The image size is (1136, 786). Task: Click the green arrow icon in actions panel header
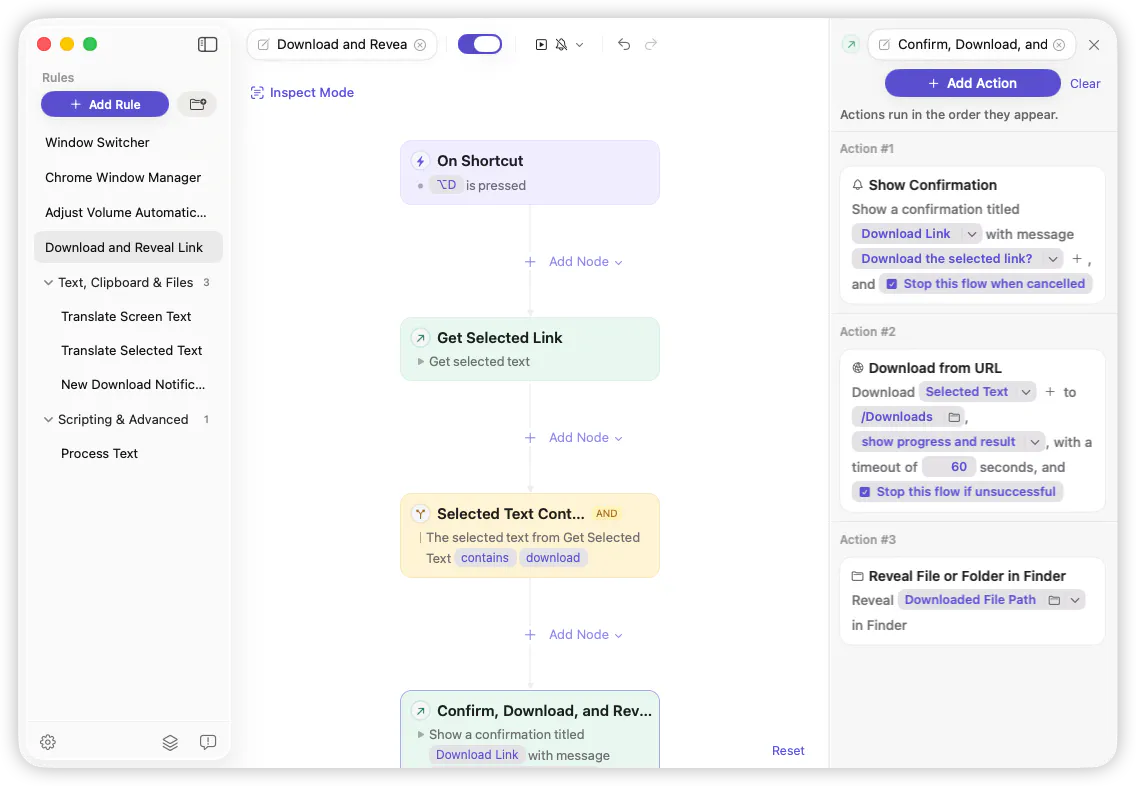(851, 44)
